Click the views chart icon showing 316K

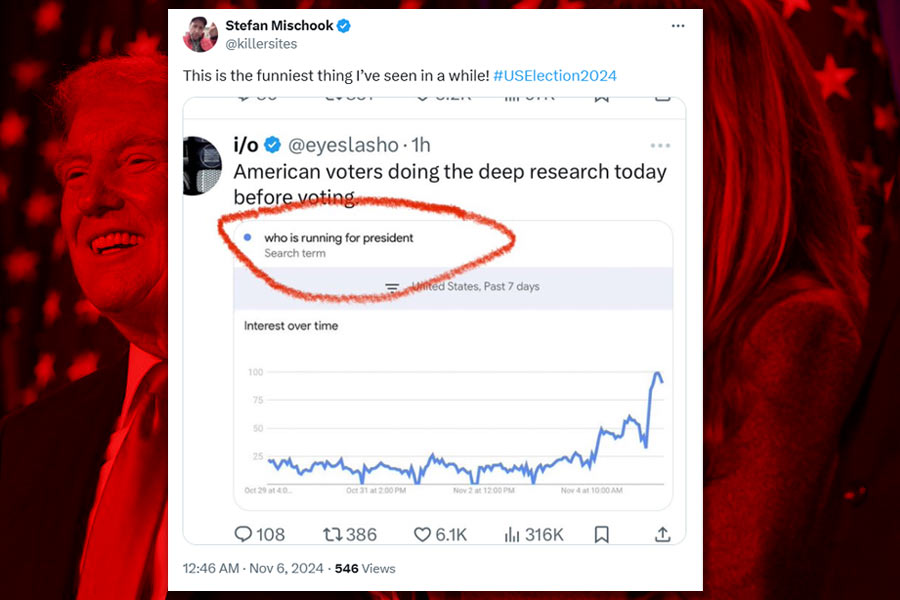512,535
